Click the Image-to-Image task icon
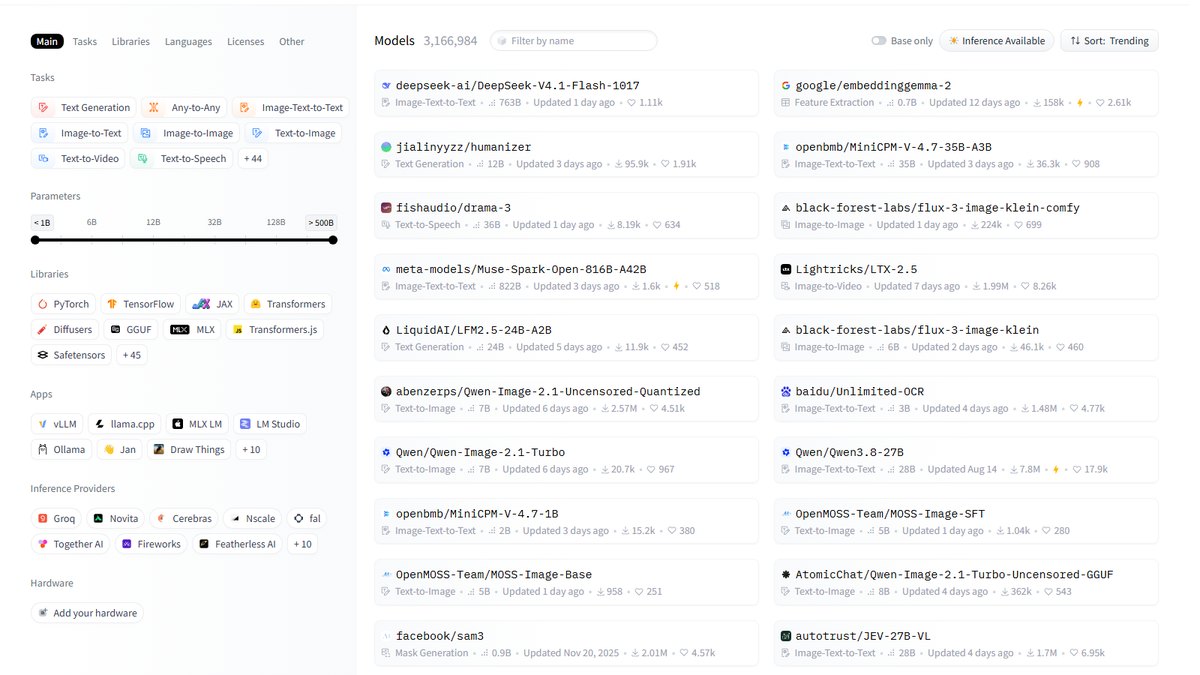Image resolution: width=1200 pixels, height=675 pixels. coord(146,133)
